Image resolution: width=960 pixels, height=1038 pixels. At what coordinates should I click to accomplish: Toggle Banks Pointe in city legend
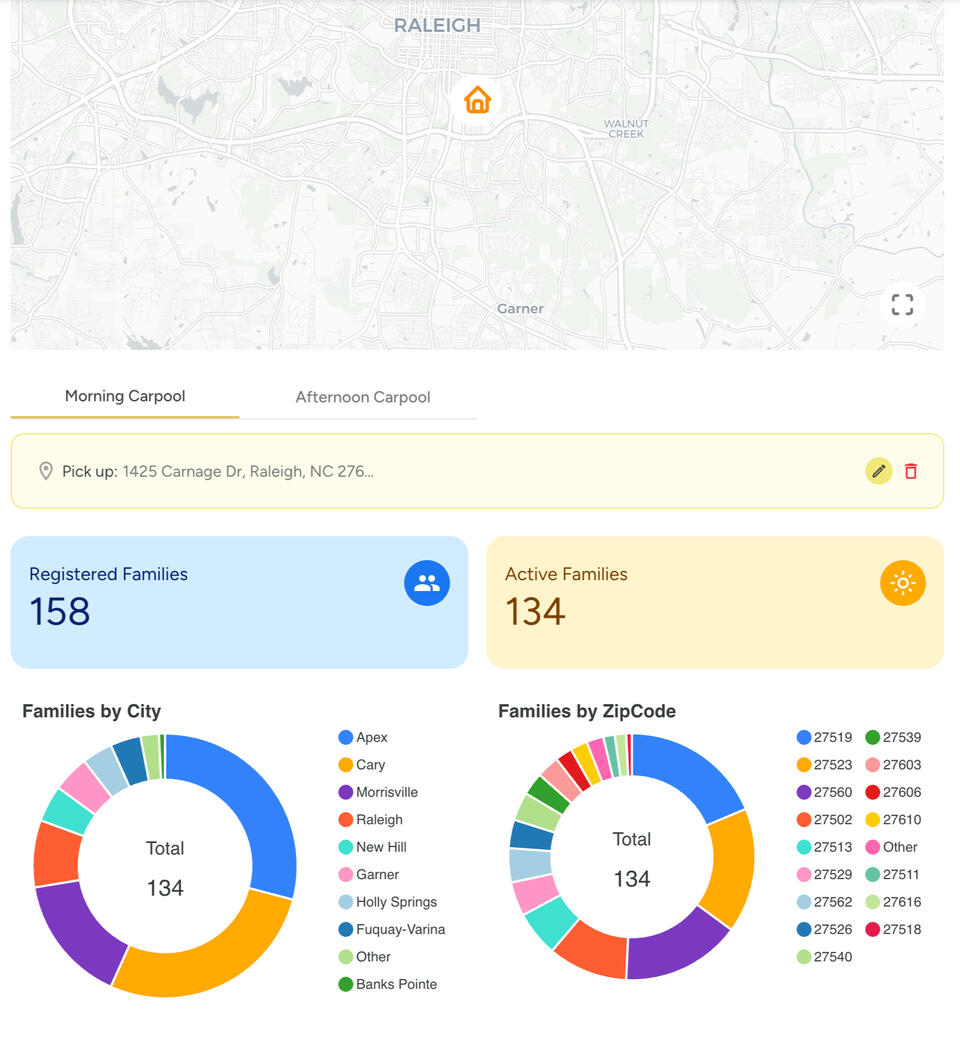(x=396, y=984)
